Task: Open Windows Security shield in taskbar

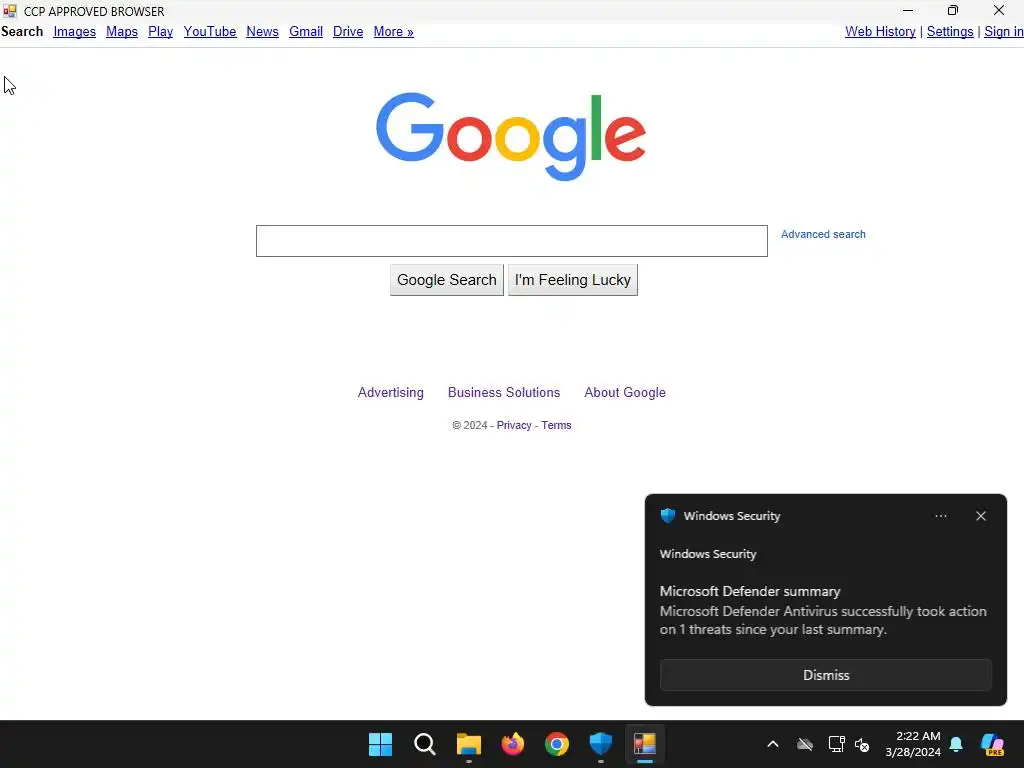Action: click(x=600, y=744)
